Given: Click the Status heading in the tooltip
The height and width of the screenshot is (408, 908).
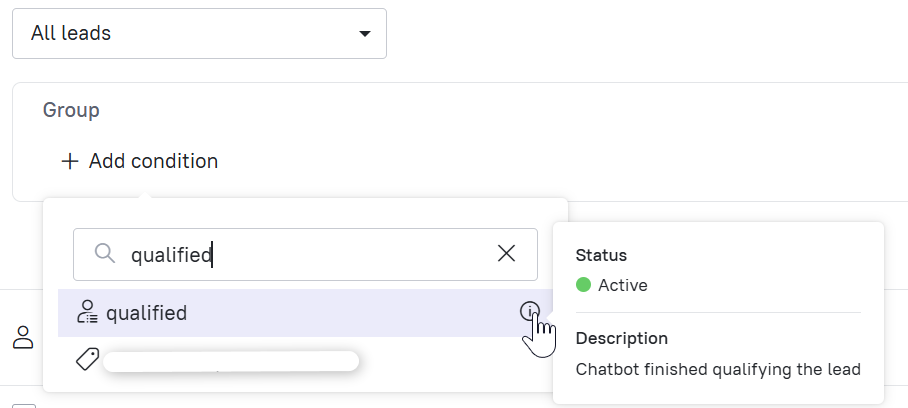Looking at the screenshot, I should pos(601,255).
